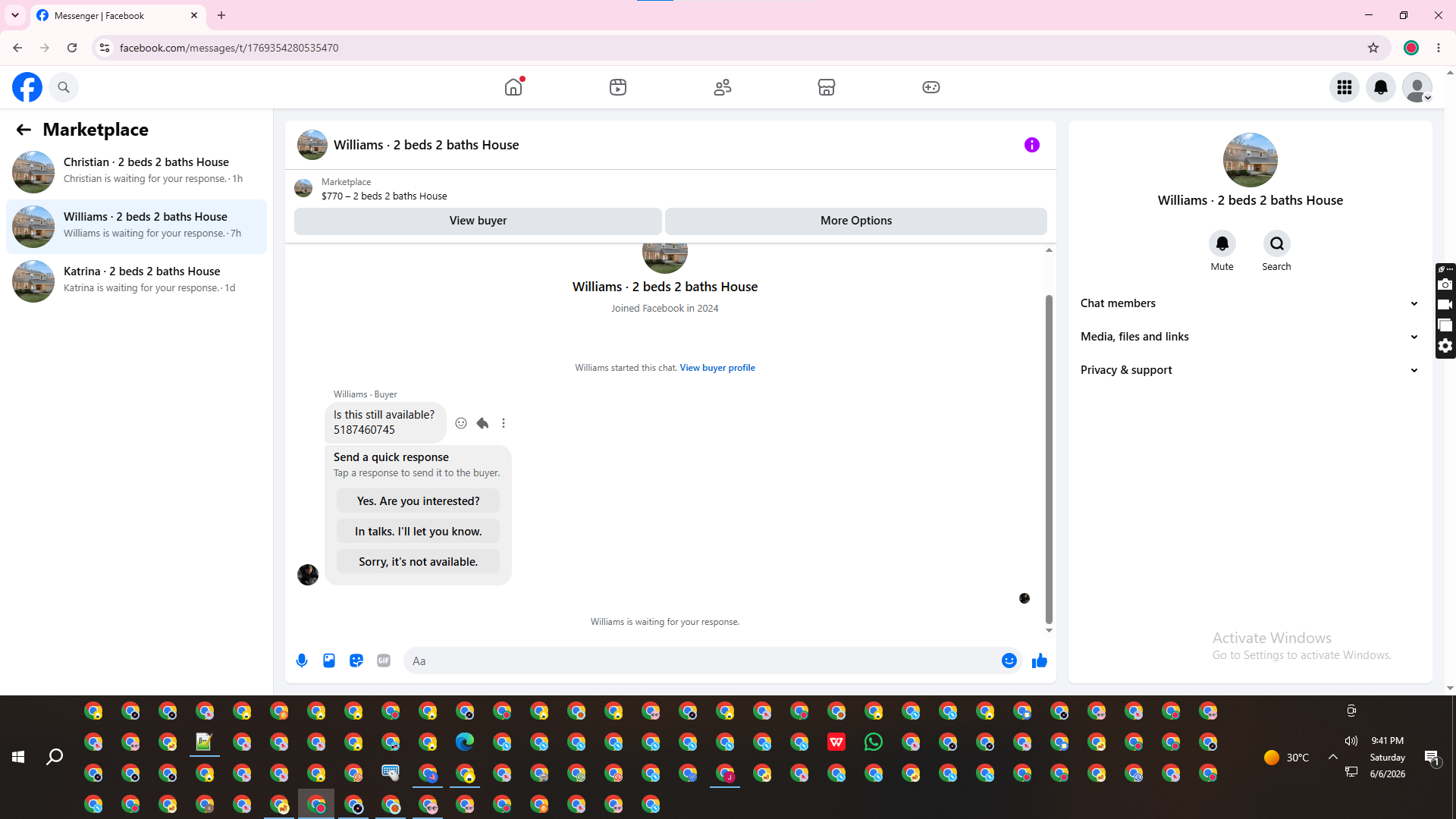Screen dimensions: 1456x819
Task: Open the Christian 2 beds 2 baths conversation
Action: pos(136,171)
